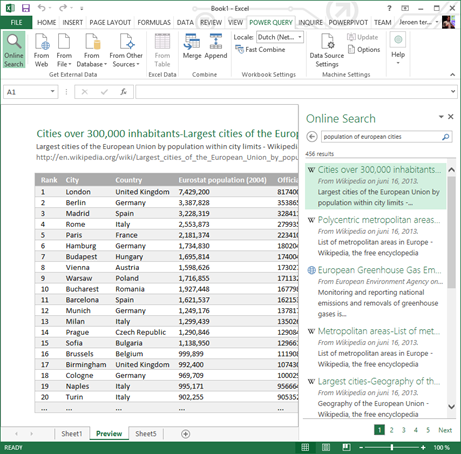Click the 100 % zoom level
This screenshot has height=454, width=461.
441,447
